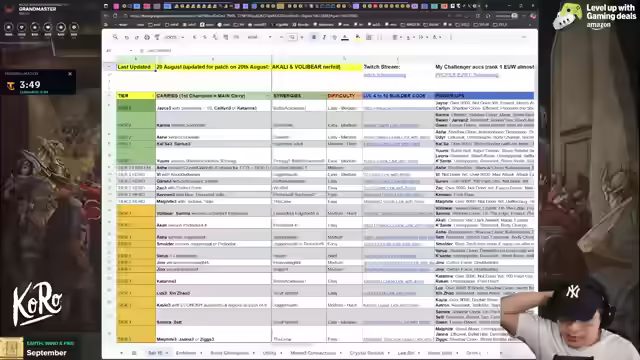
Task: Switch to the Lee Sin sheet tab
Action: 406,353
